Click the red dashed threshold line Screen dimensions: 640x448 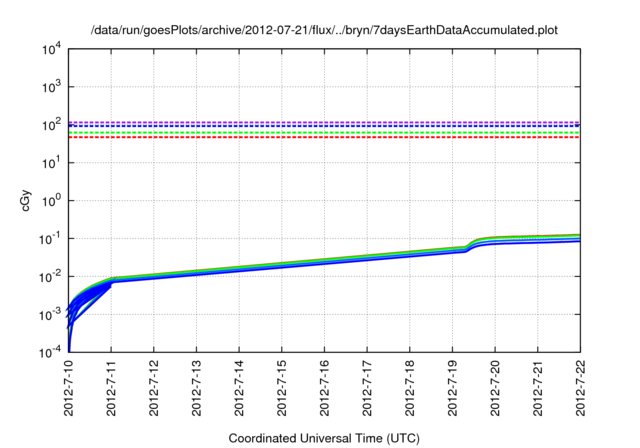click(324, 137)
